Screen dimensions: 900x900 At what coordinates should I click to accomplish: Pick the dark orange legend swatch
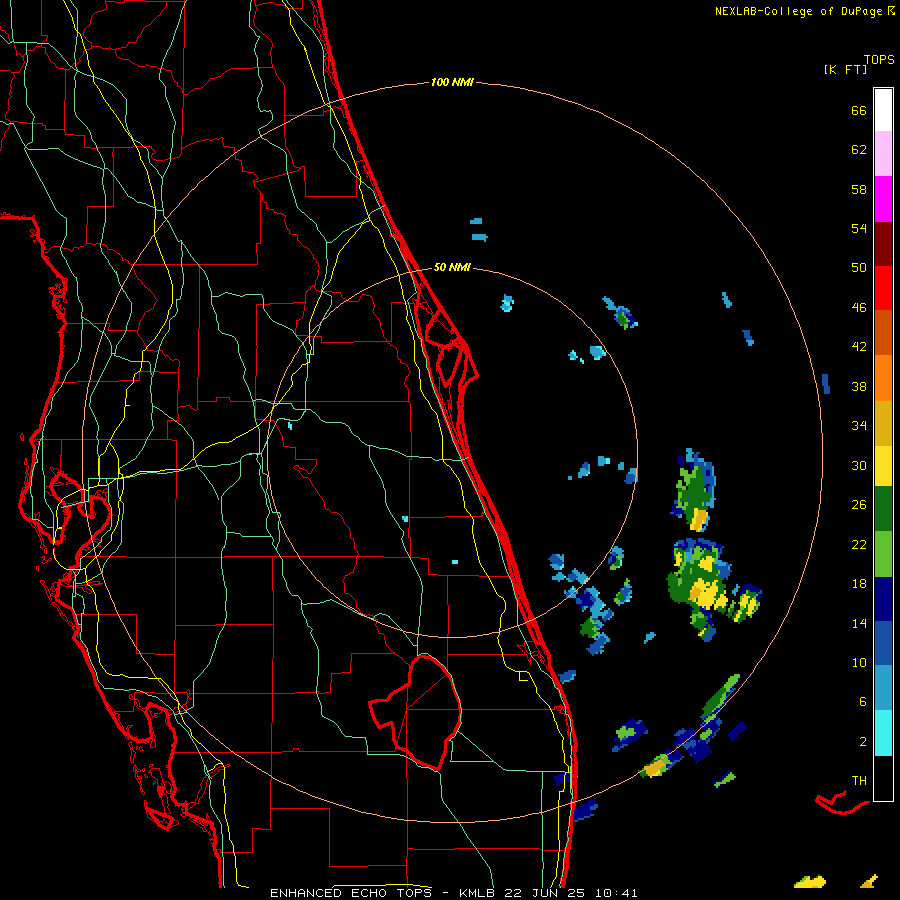point(883,333)
